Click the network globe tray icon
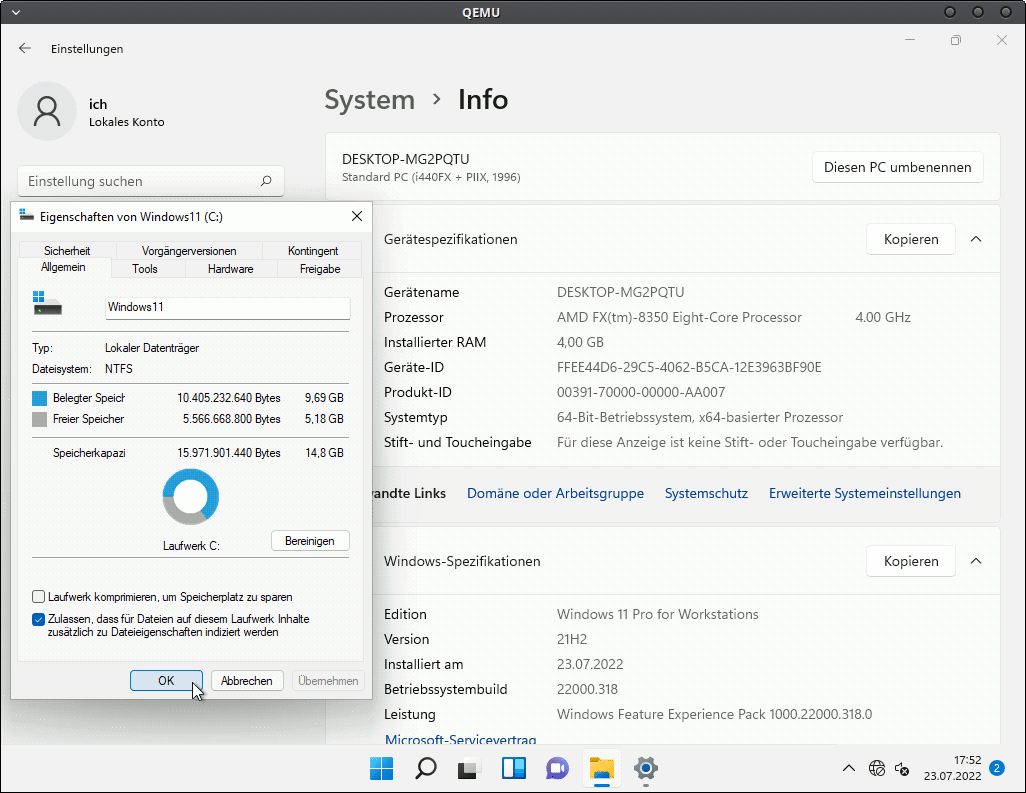This screenshot has width=1026, height=793. [877, 768]
